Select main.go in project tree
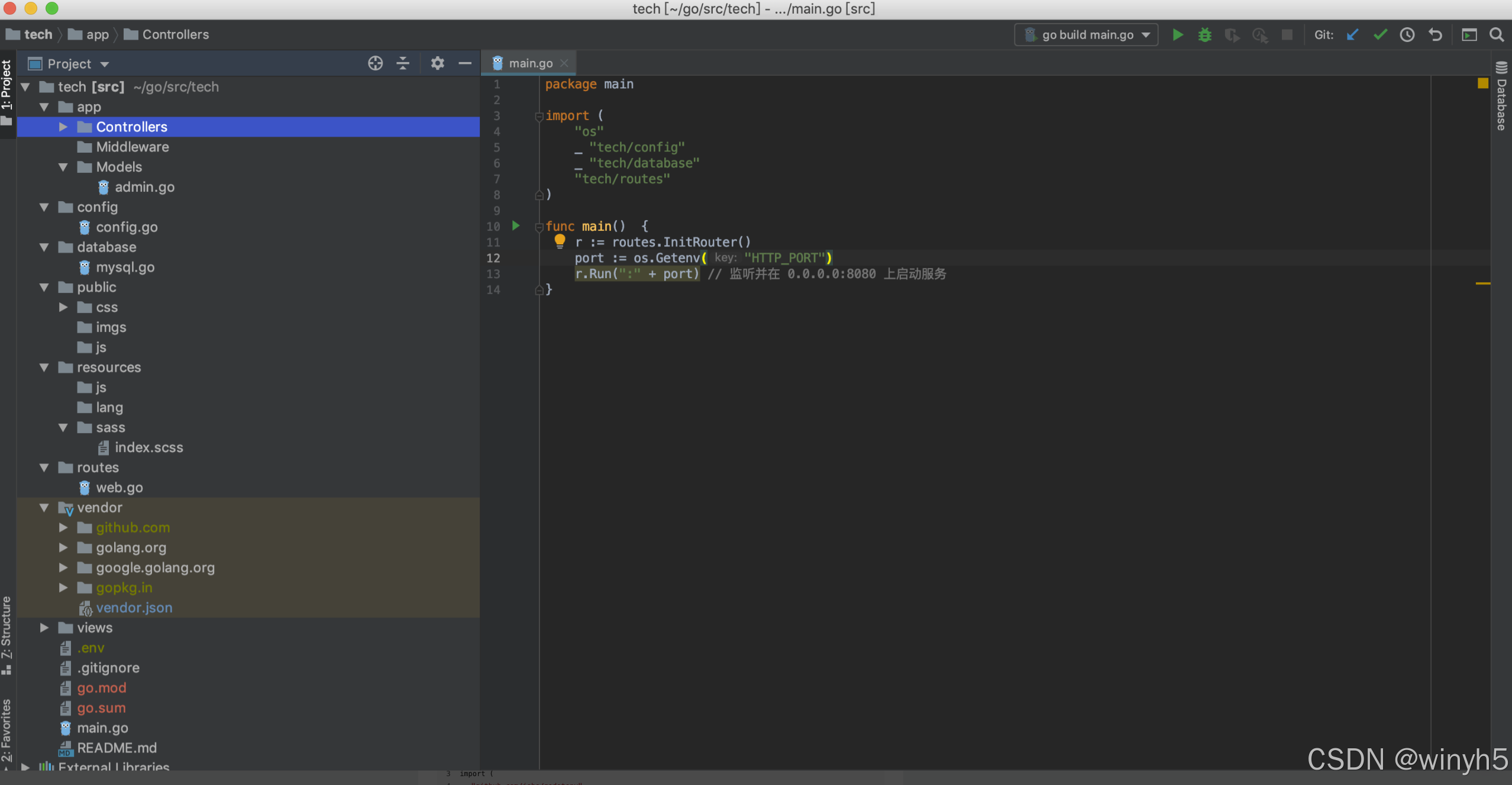Viewport: 1512px width, 785px height. click(x=102, y=728)
